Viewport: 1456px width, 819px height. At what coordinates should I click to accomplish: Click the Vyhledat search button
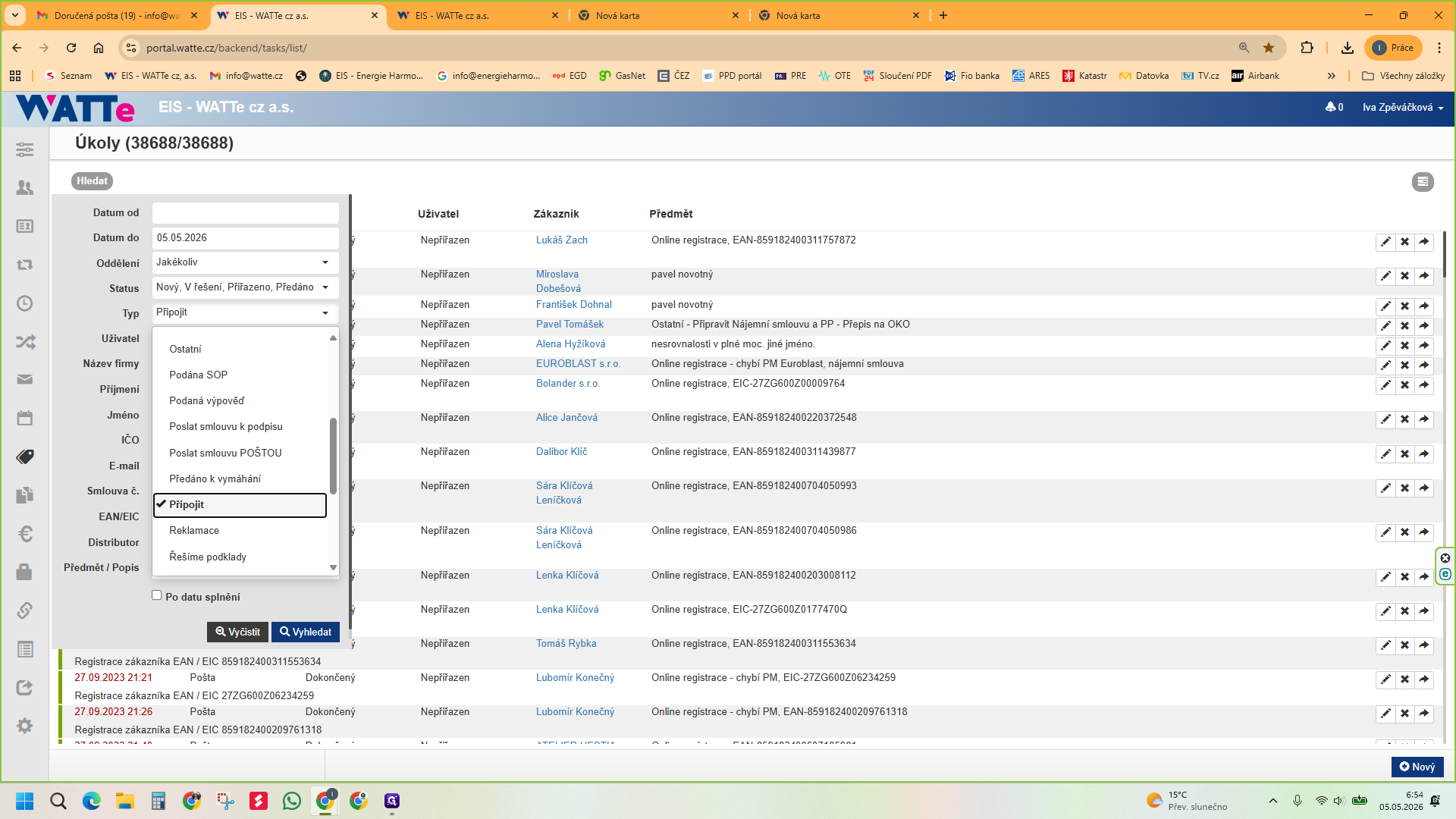point(306,632)
